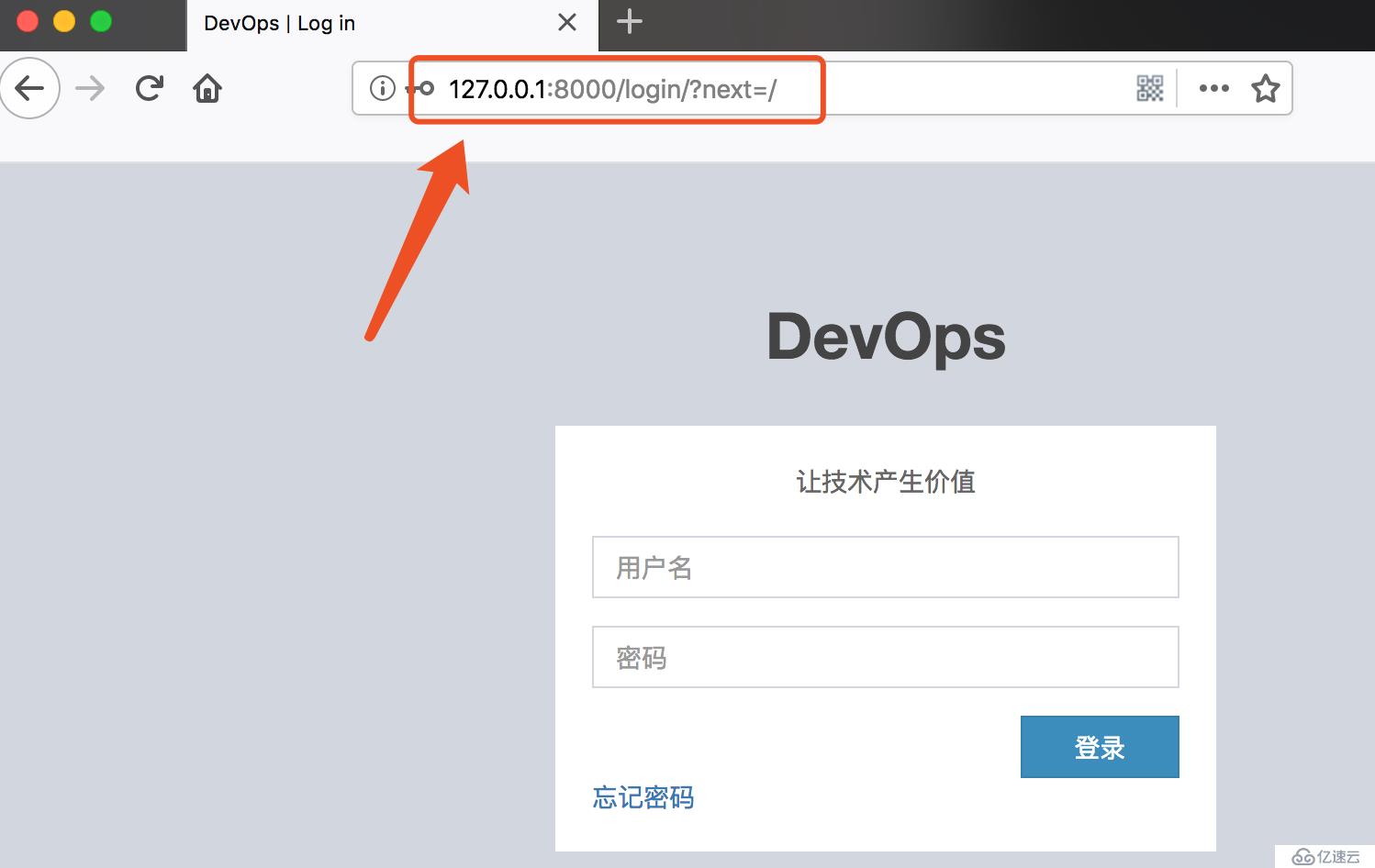The width and height of the screenshot is (1375, 868).
Task: Minimize the window with the yellow button
Action: [x=64, y=21]
